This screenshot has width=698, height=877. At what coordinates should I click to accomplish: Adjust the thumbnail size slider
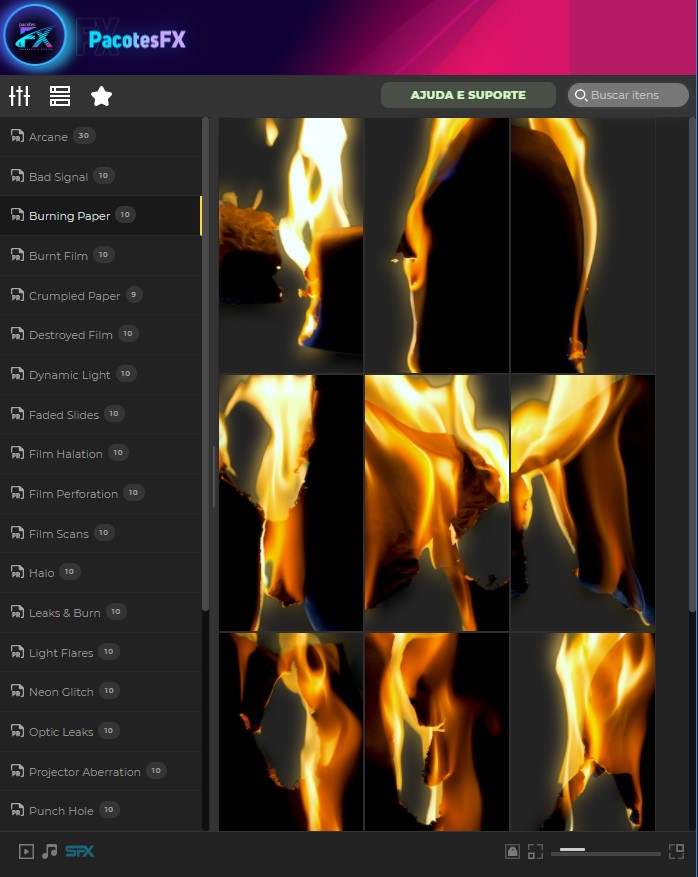(x=610, y=852)
